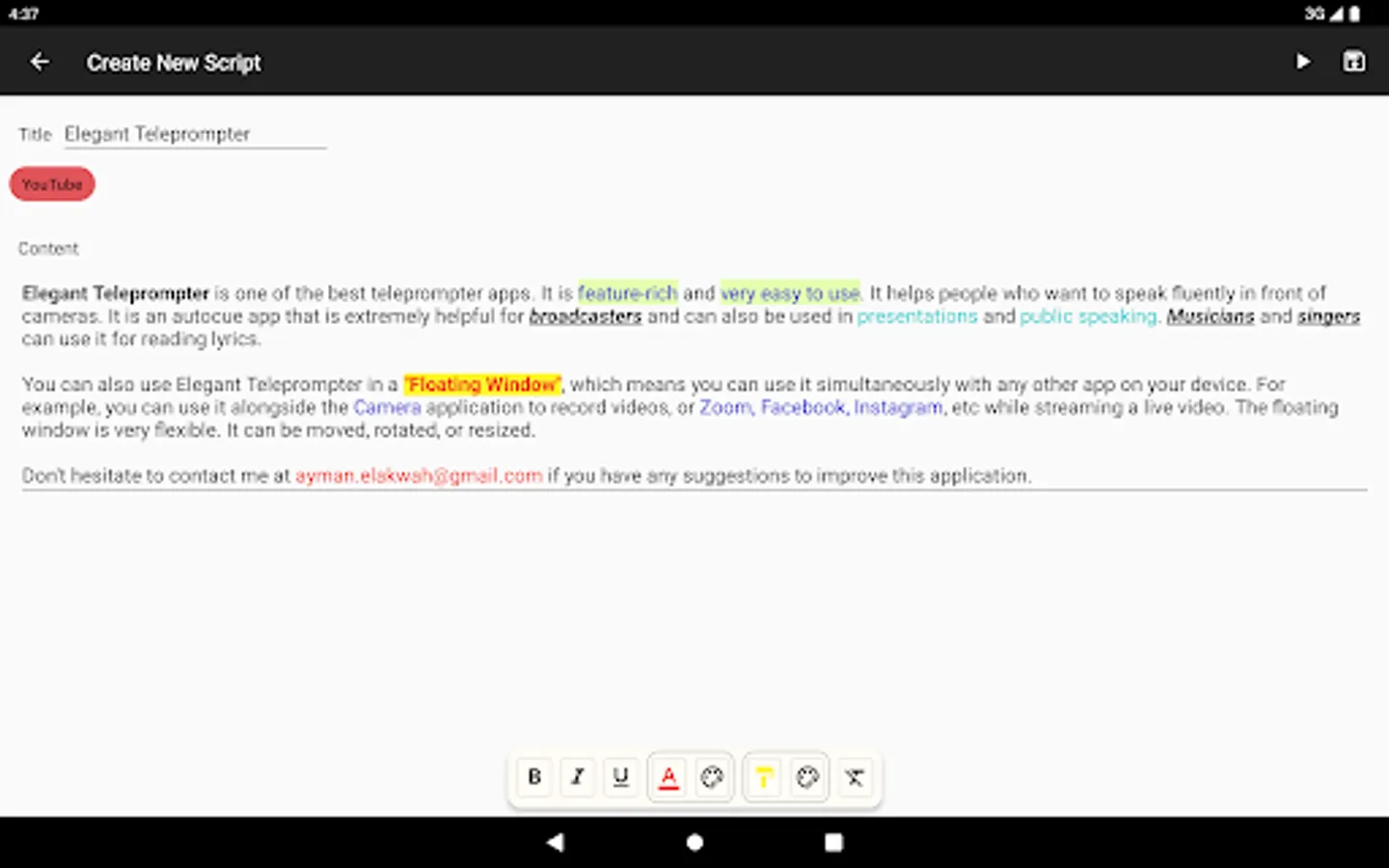Click the 'Create New Script' header title
1389x868 pixels.
pyautogui.click(x=174, y=63)
